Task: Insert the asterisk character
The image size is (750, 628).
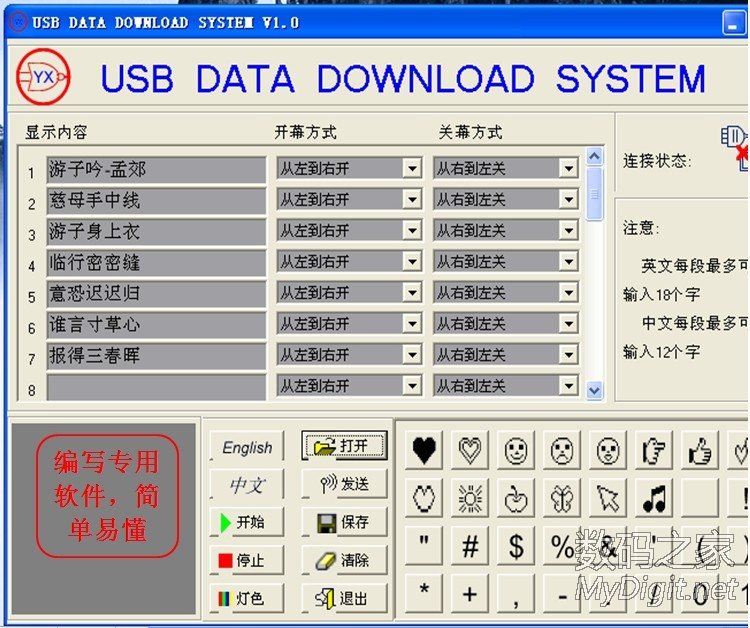Action: coord(424,594)
